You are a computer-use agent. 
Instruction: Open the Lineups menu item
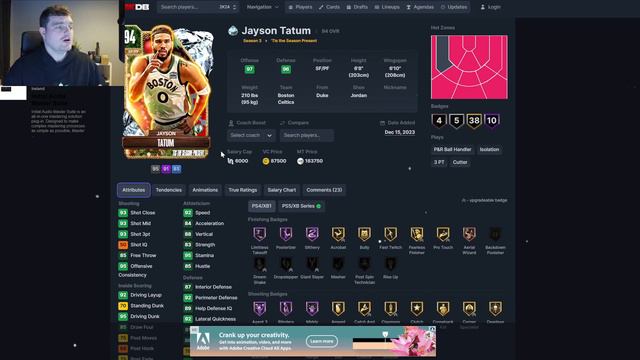pos(387,7)
